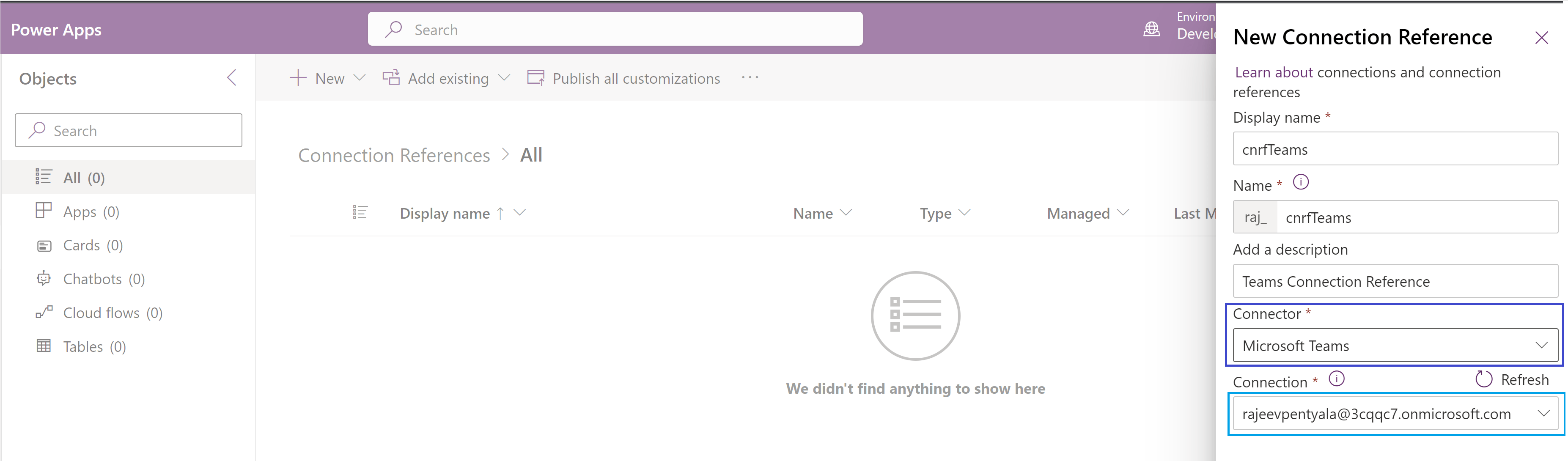Close the New Connection Reference panel
1568x461 pixels.
click(x=1541, y=38)
